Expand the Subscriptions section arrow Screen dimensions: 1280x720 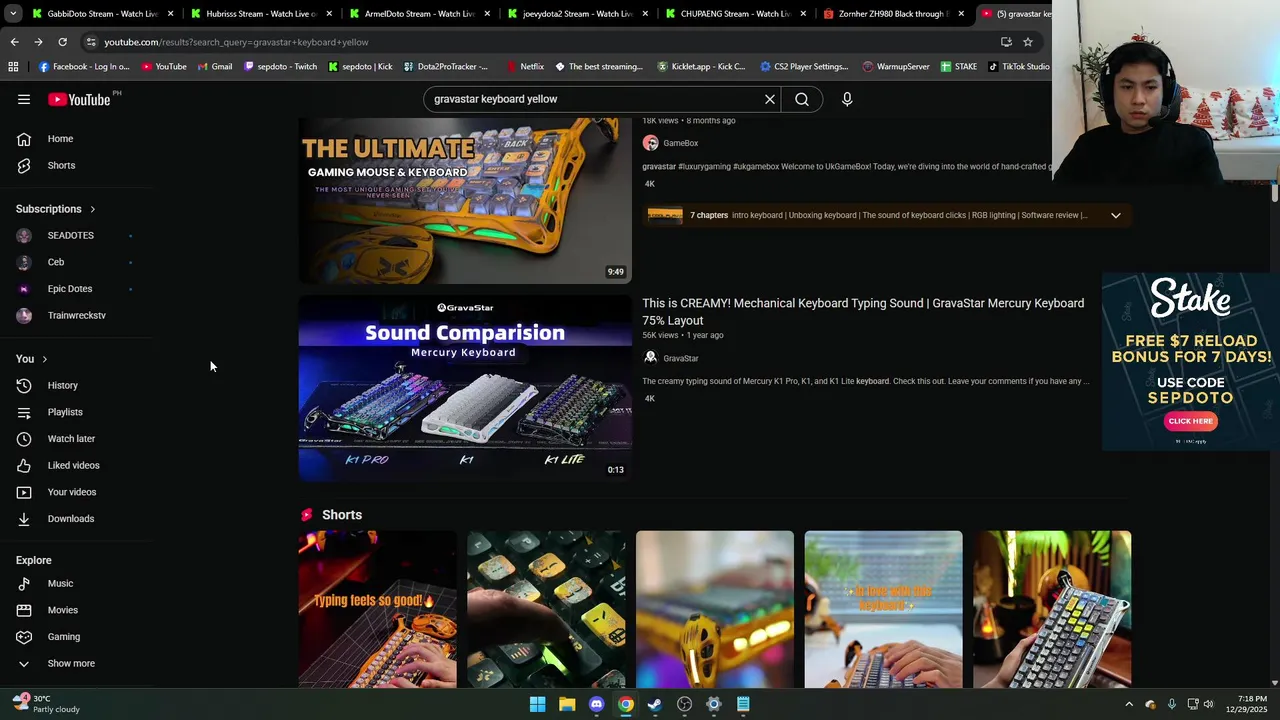[92, 209]
